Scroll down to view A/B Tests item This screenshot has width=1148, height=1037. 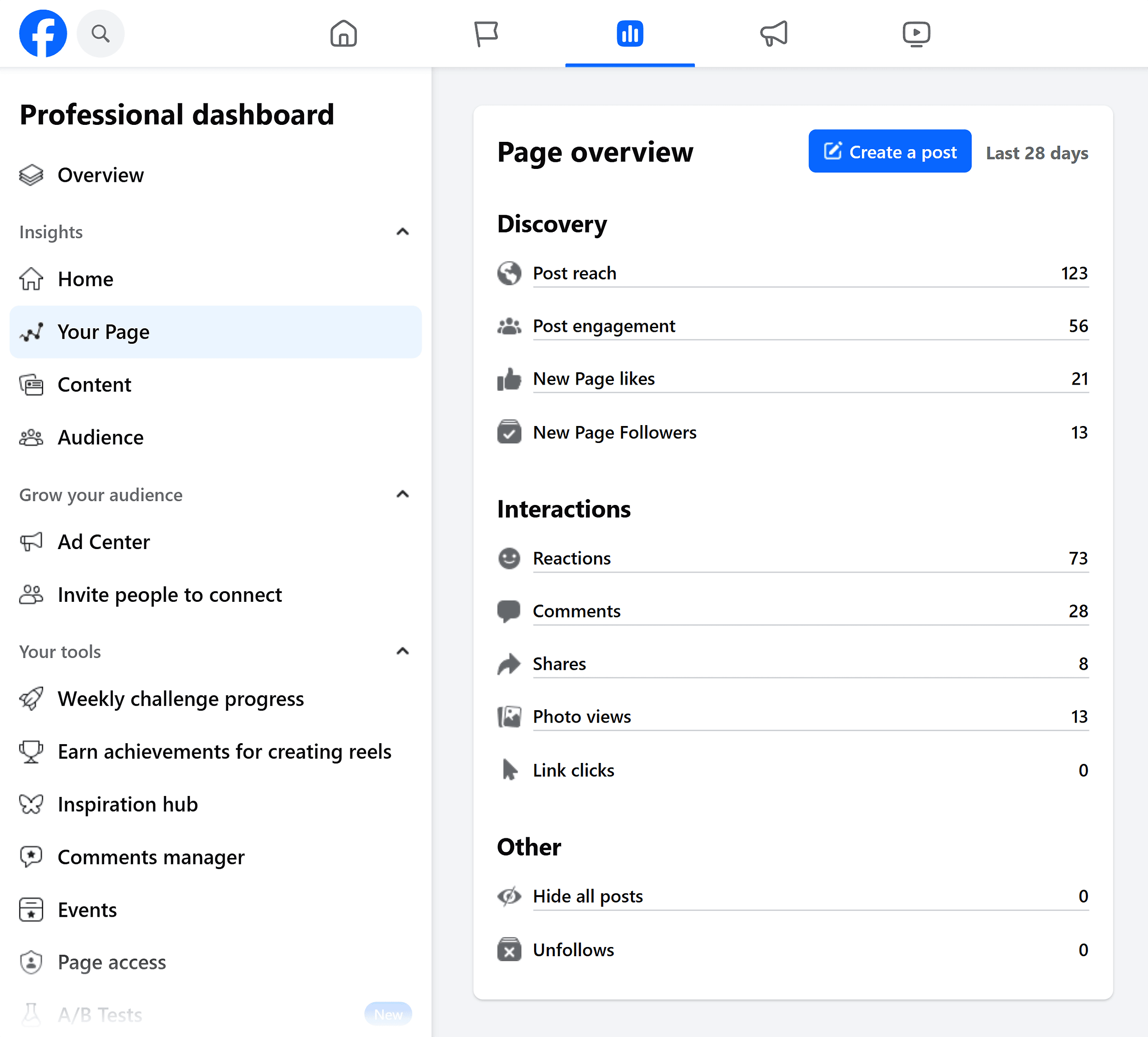(100, 1013)
